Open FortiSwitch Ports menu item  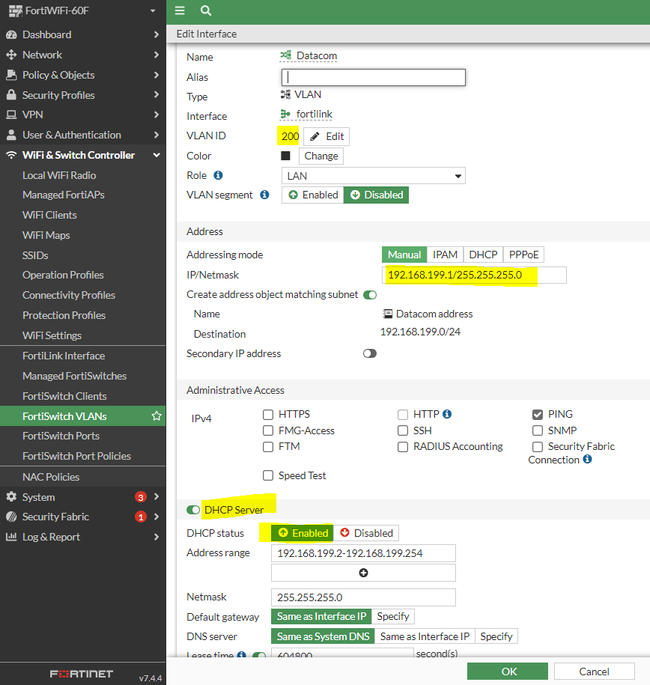[61, 436]
